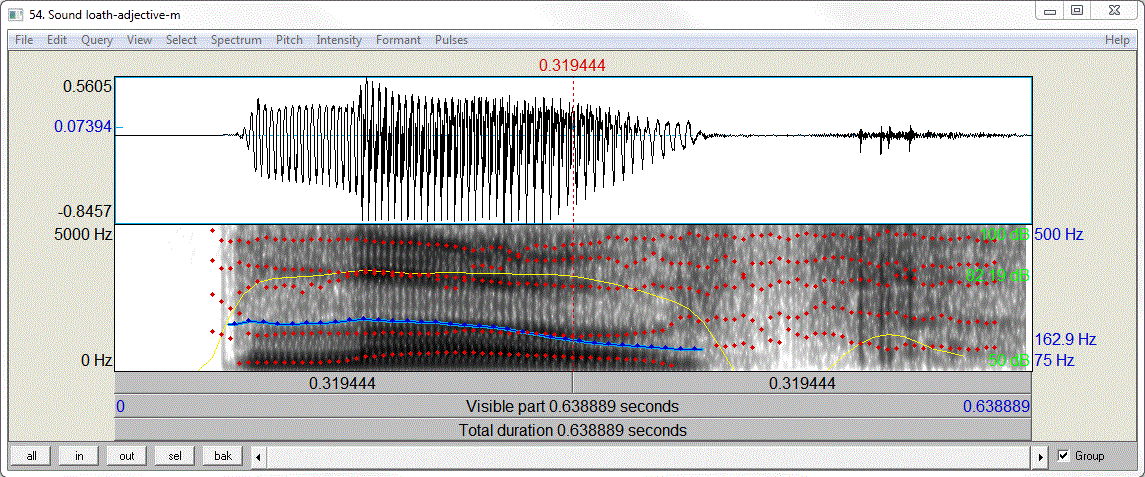Image resolution: width=1145 pixels, height=477 pixels.
Task: Open the View menu
Action: (x=139, y=40)
